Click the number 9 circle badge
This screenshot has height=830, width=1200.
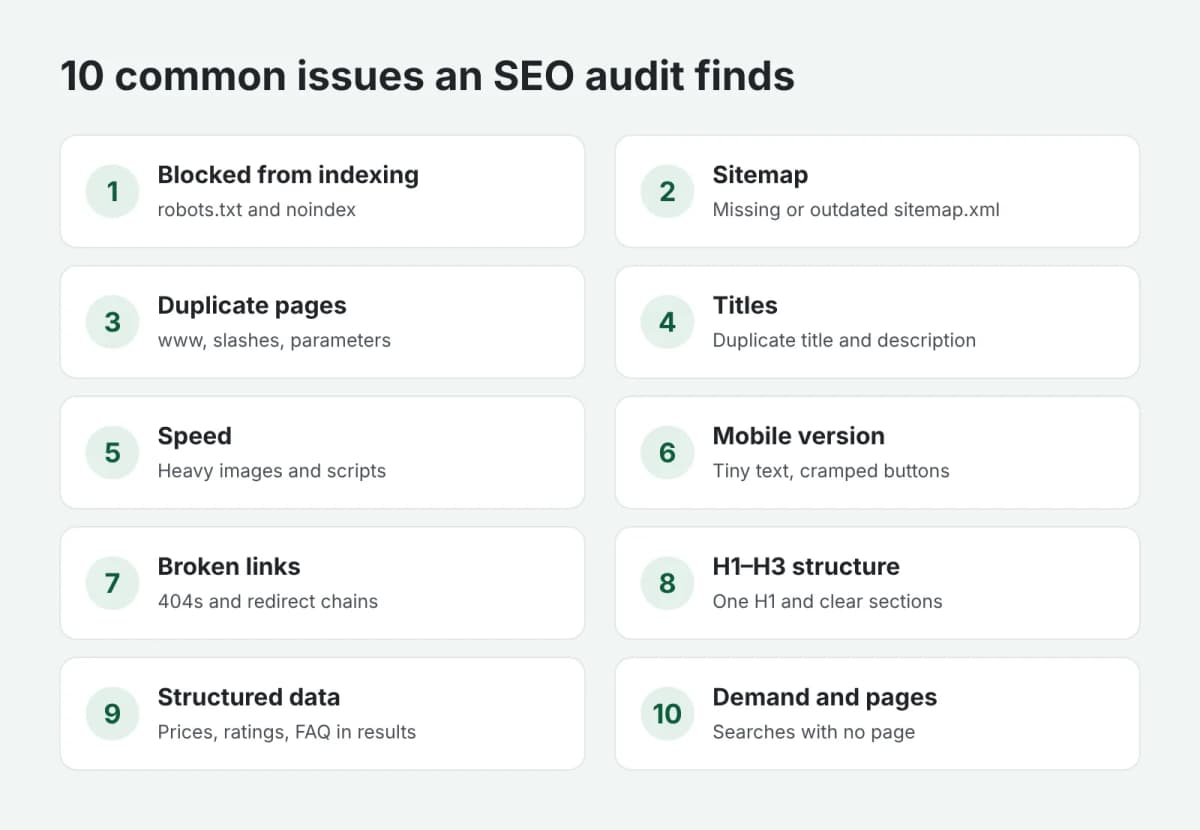click(112, 713)
